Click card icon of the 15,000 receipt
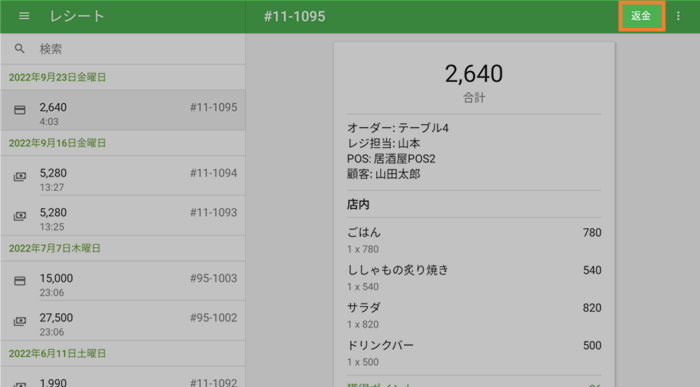This screenshot has height=387, width=700. [x=20, y=281]
